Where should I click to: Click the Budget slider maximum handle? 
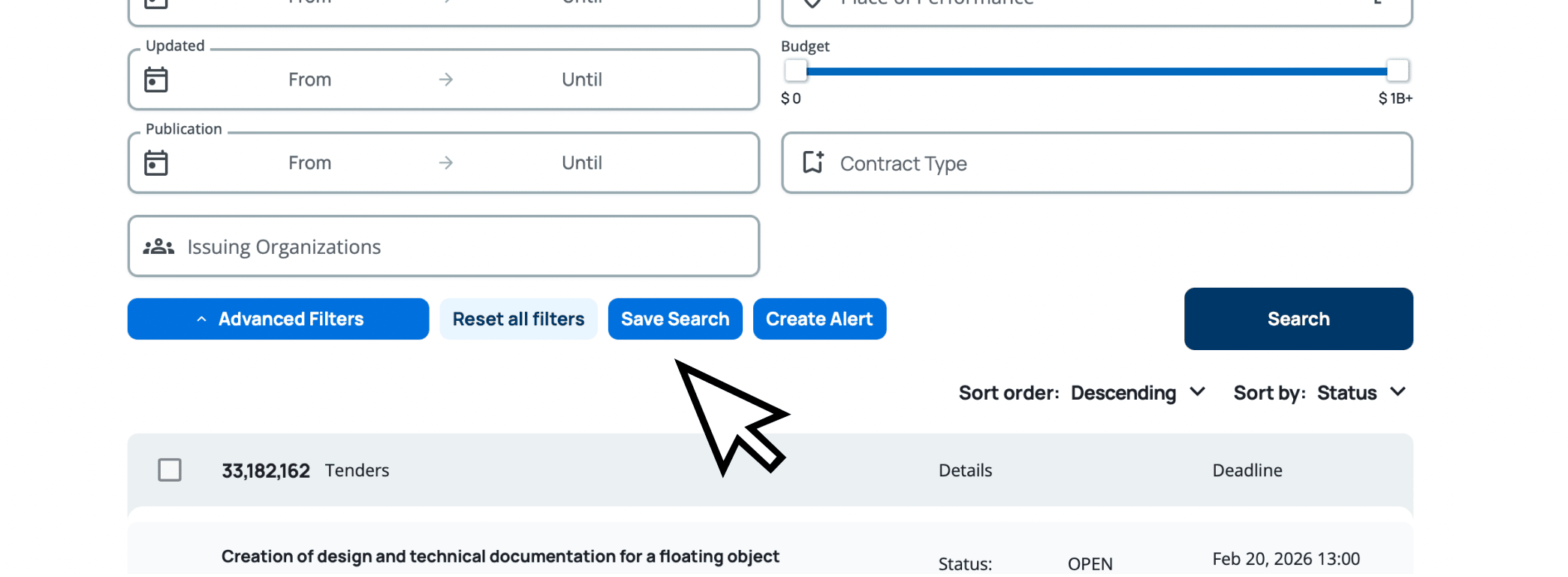(x=1397, y=71)
